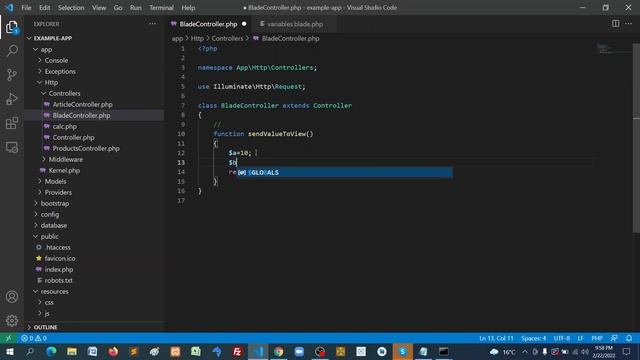Open FileZilla from taskbar
This screenshot has height=360, width=640.
(237, 351)
